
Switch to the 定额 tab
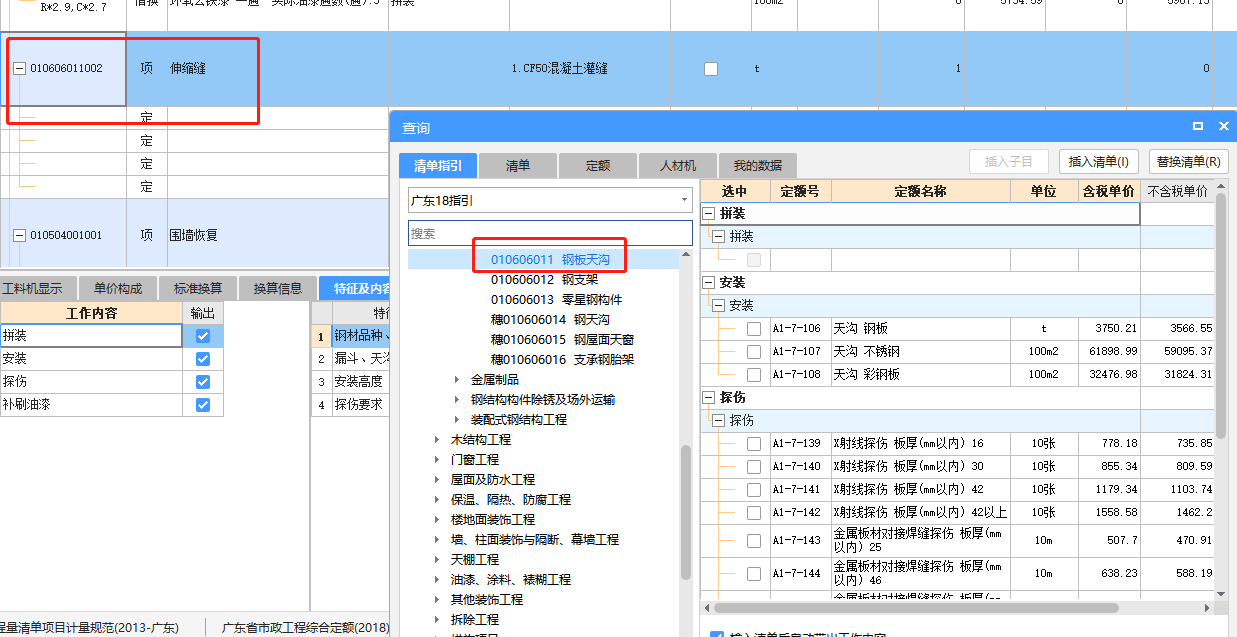click(598, 166)
